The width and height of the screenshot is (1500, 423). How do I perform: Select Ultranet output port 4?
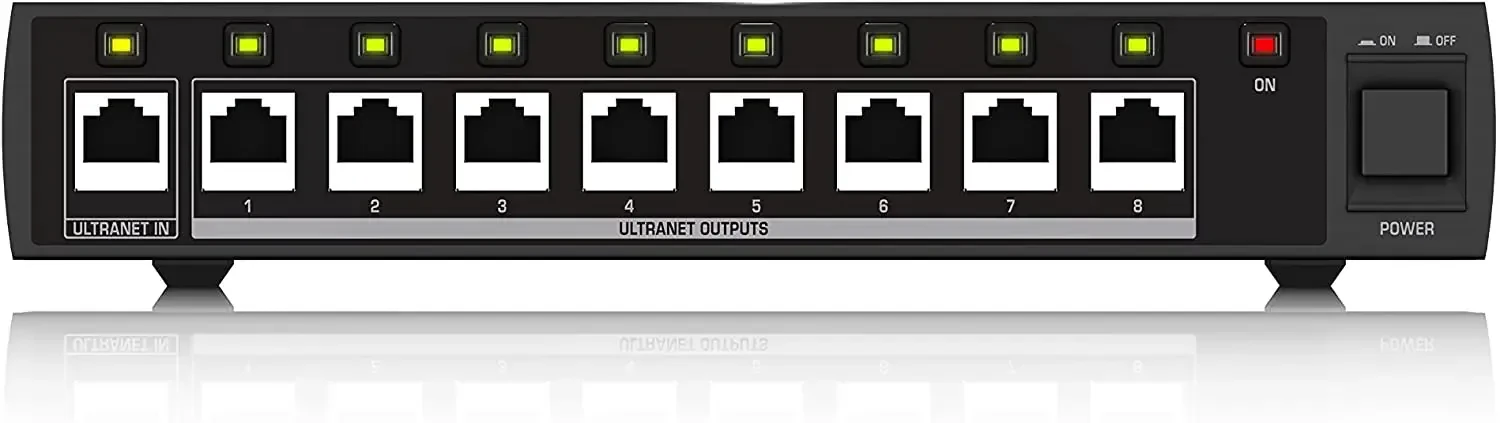(629, 141)
